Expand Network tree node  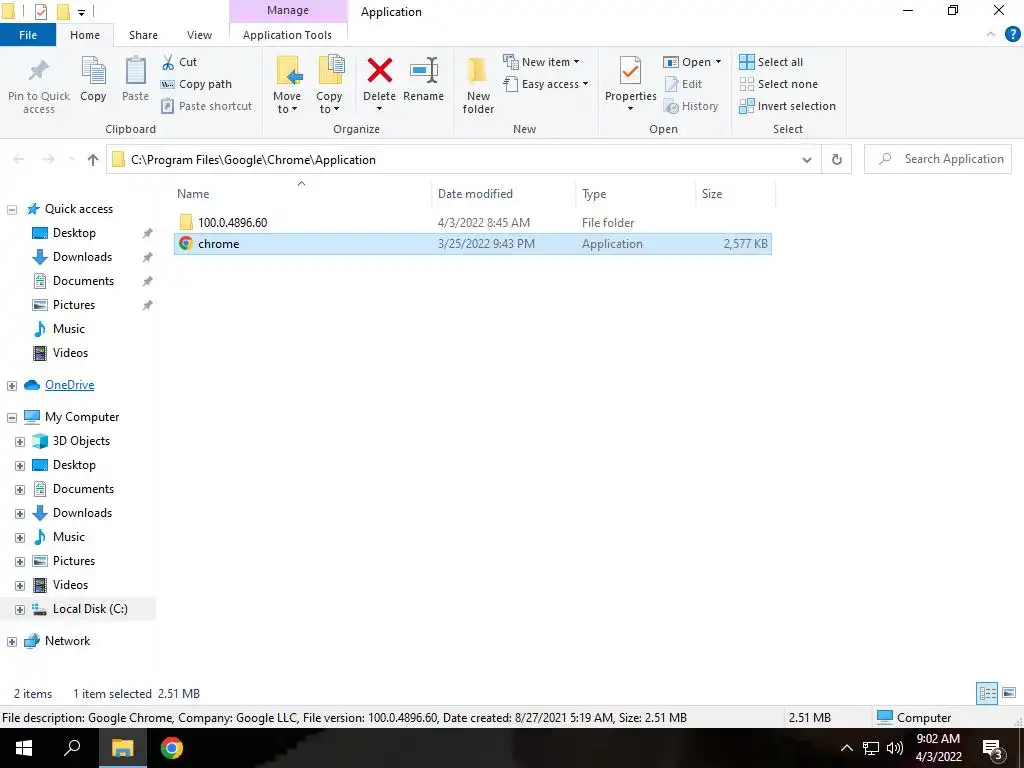coord(12,641)
